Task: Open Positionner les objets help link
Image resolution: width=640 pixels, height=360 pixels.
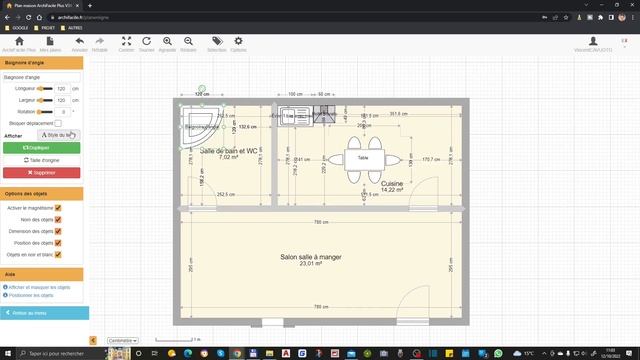Action: pos(31,295)
